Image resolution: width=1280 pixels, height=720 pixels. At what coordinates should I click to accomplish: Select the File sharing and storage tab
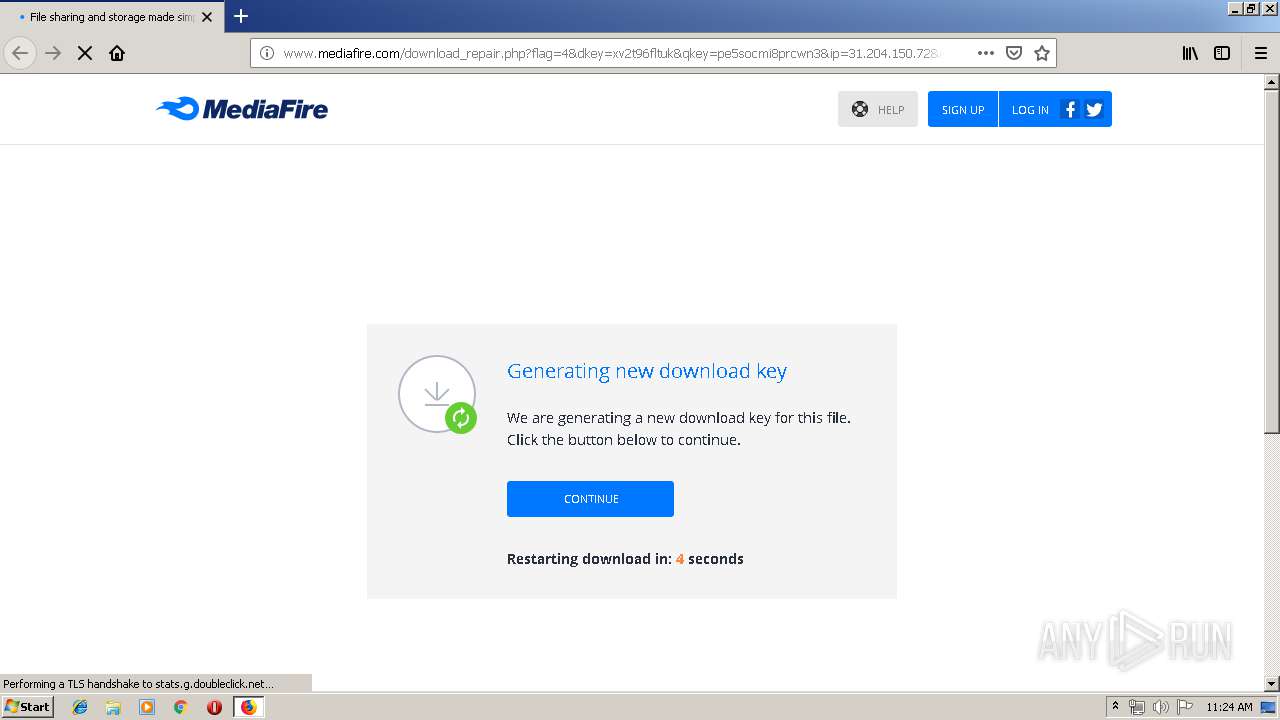coord(110,17)
